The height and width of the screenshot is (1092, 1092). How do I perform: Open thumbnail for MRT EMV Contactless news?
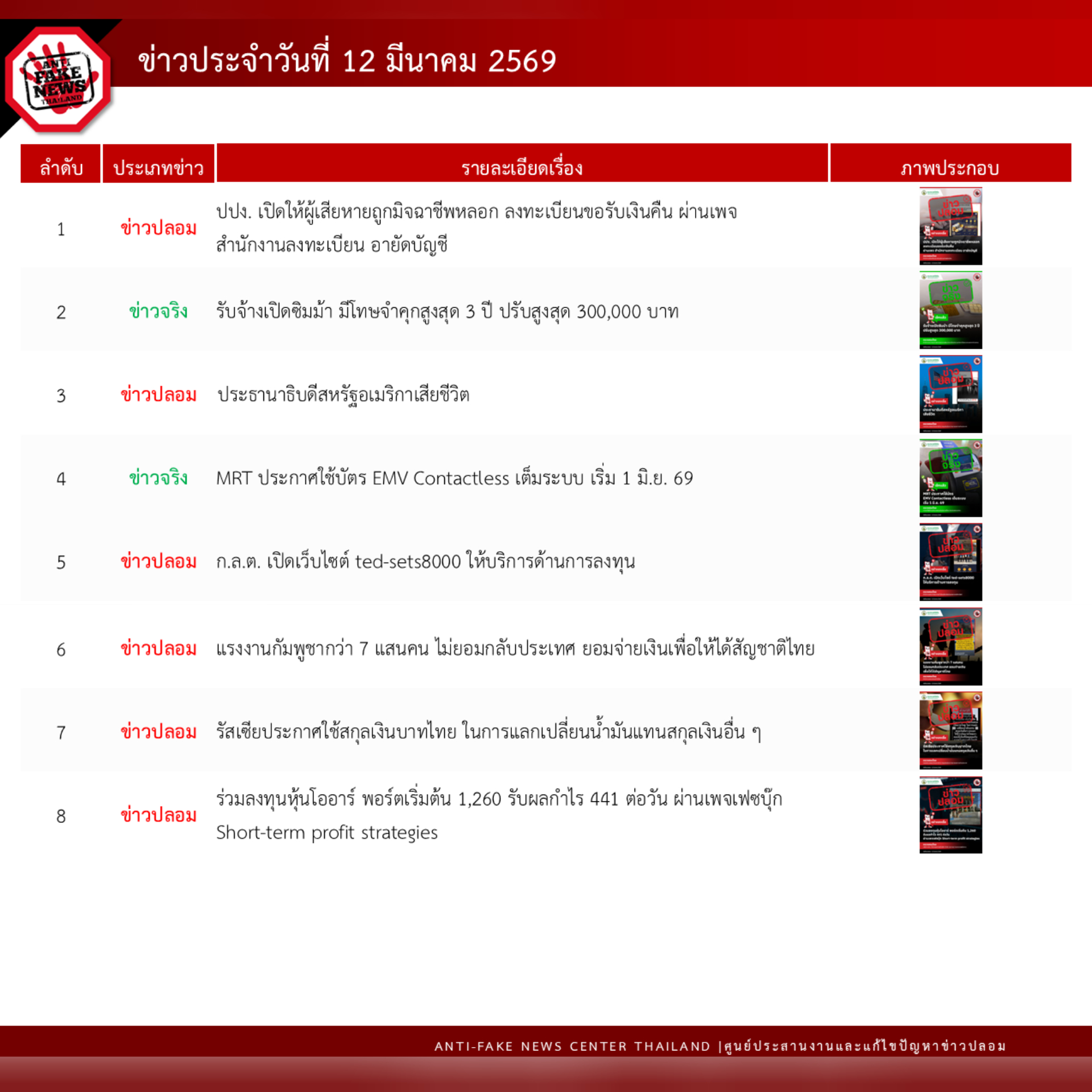click(950, 478)
